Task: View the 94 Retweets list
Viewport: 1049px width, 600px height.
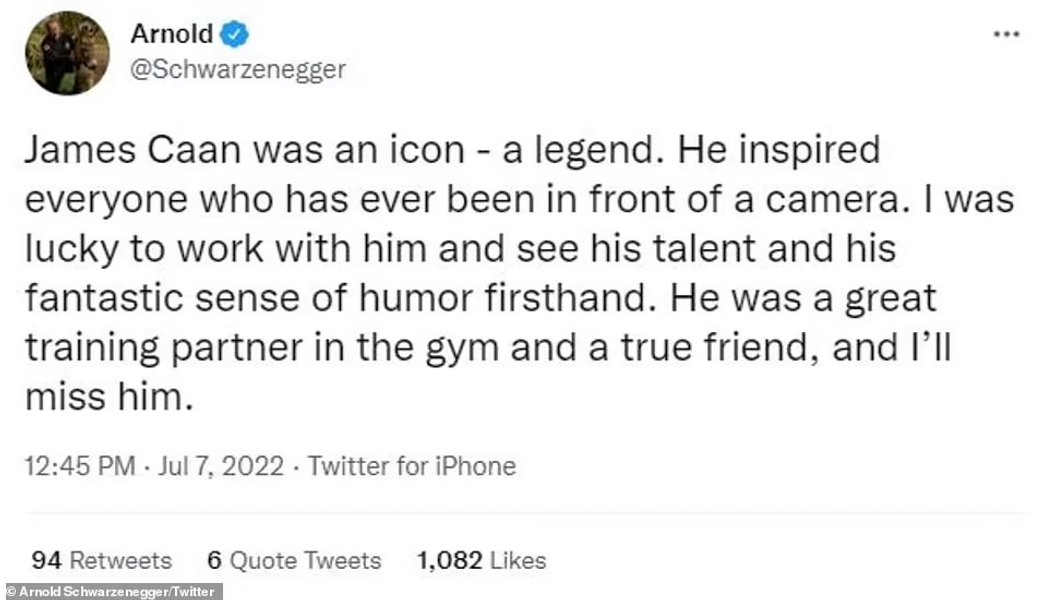Action: [x=101, y=561]
